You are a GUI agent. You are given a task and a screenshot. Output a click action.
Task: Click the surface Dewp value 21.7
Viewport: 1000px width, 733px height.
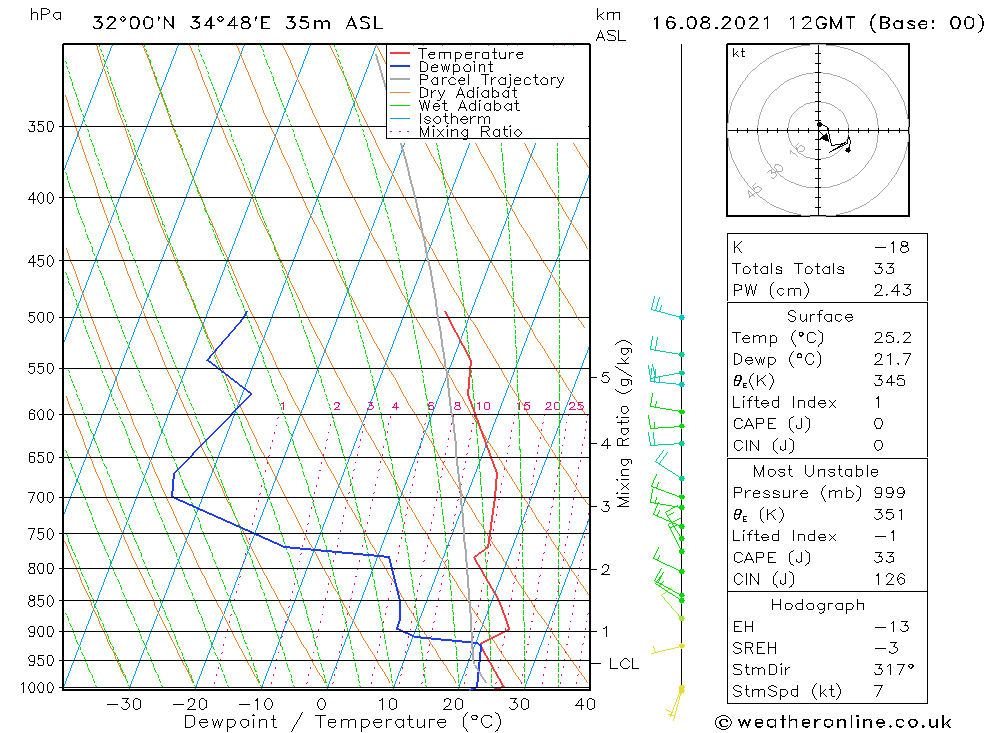pyautogui.click(x=893, y=359)
